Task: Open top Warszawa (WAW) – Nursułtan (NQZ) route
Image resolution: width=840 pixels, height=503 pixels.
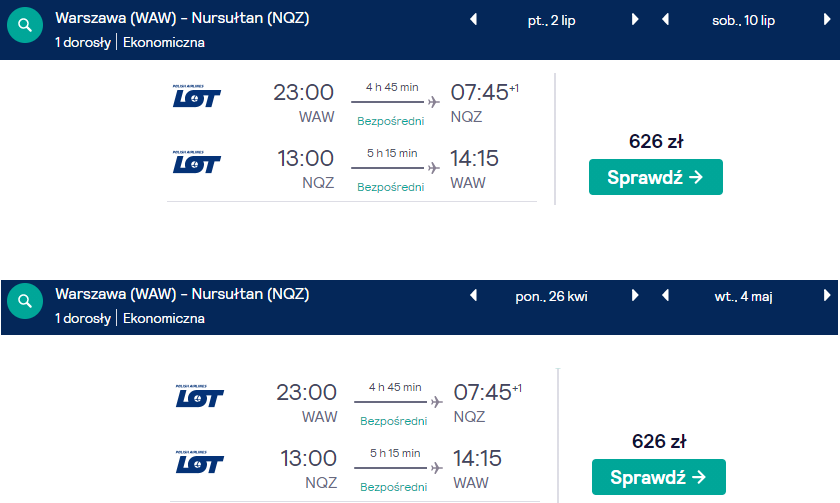Action: pos(182,18)
